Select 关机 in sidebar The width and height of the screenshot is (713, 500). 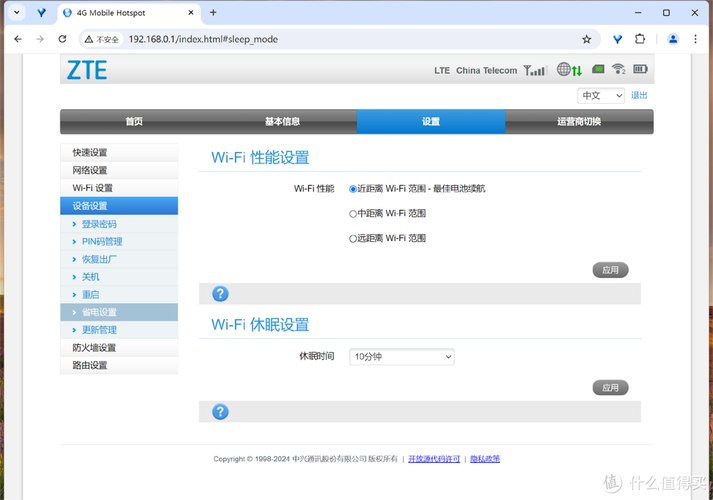(x=119, y=277)
